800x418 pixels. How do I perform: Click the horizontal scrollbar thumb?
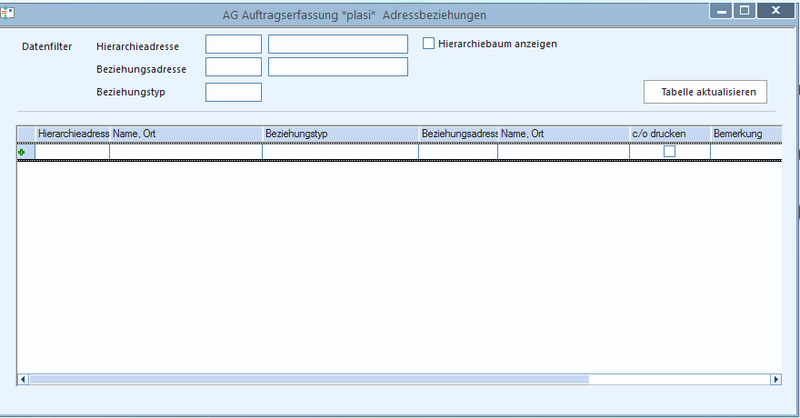(x=309, y=379)
